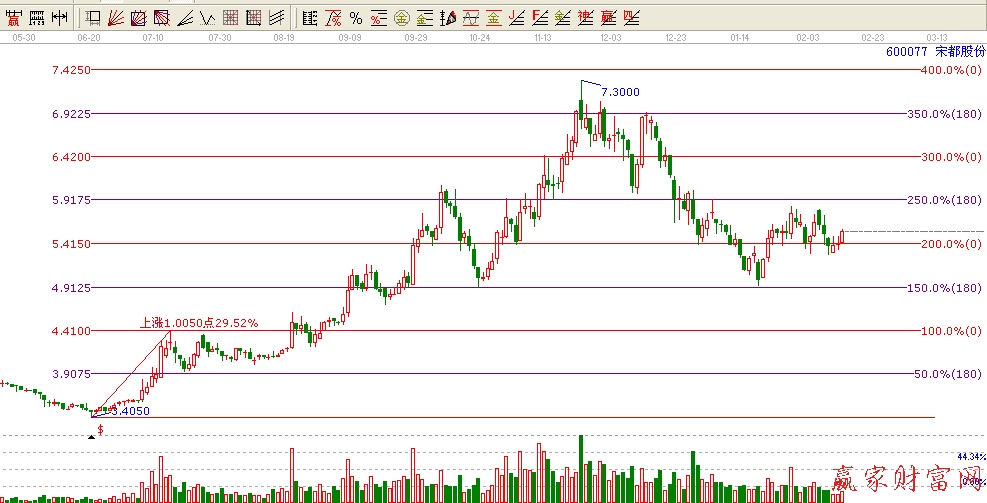Click the 7.3000 peak price label
Image resolution: width=987 pixels, height=503 pixels.
coord(620,92)
